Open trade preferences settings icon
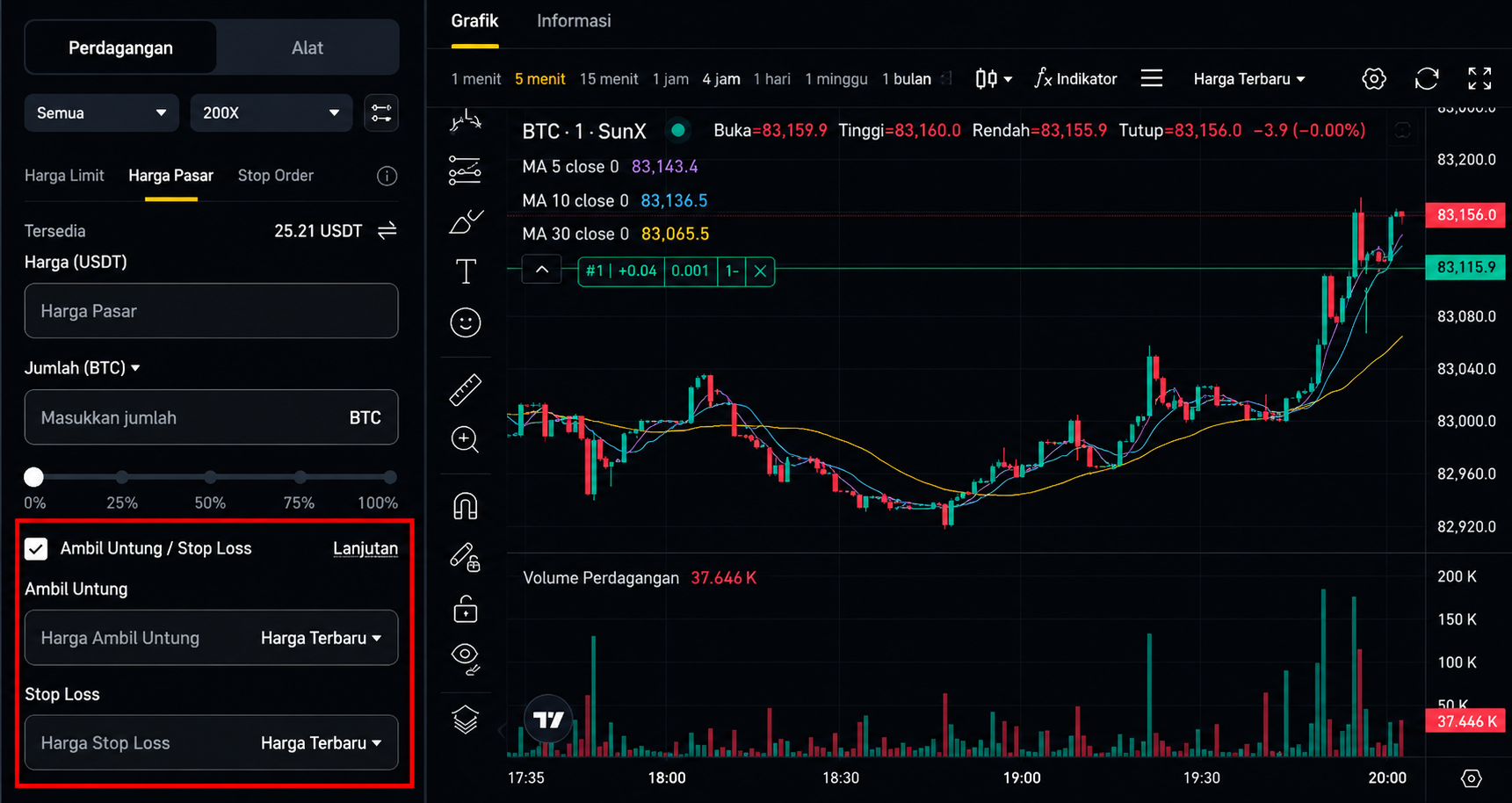 point(381,113)
